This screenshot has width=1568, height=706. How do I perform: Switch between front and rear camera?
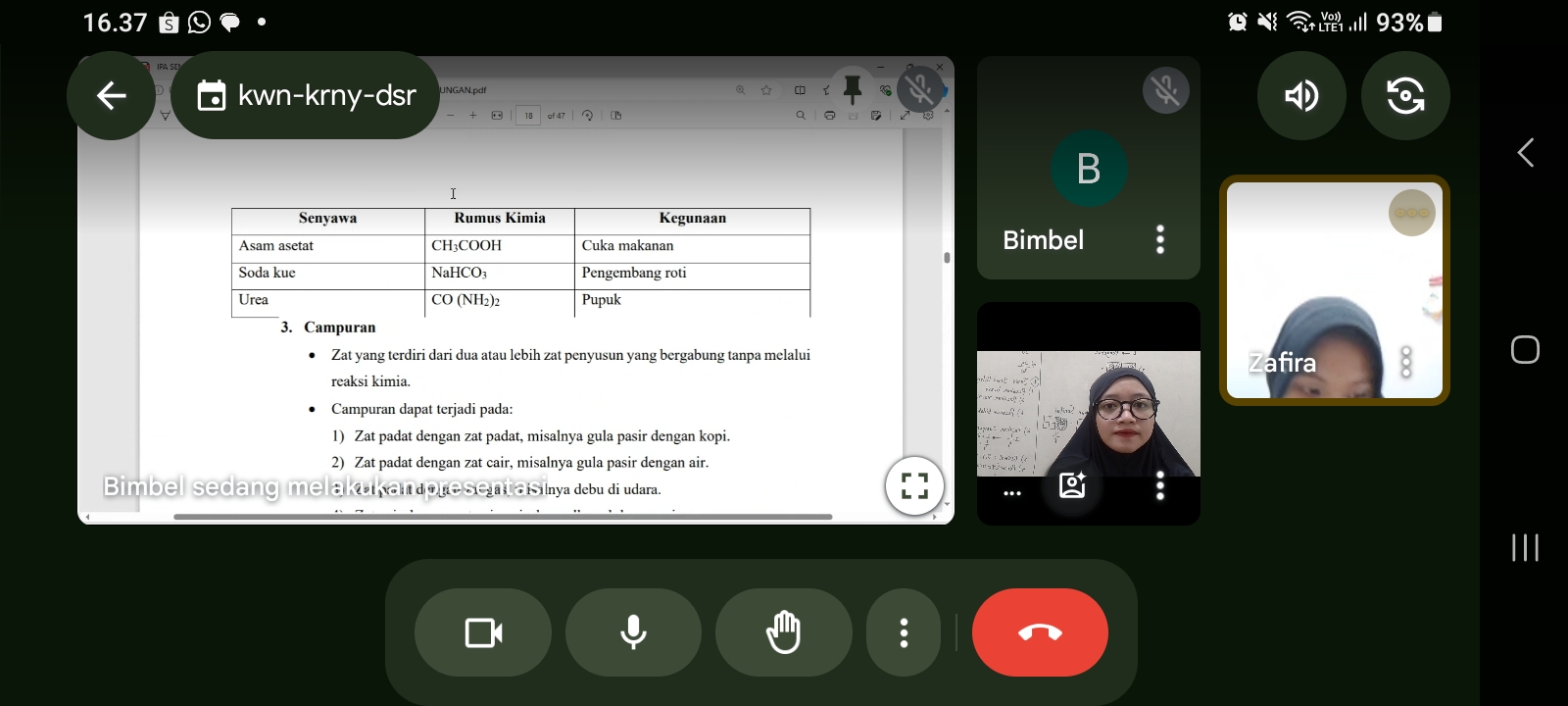(1405, 95)
